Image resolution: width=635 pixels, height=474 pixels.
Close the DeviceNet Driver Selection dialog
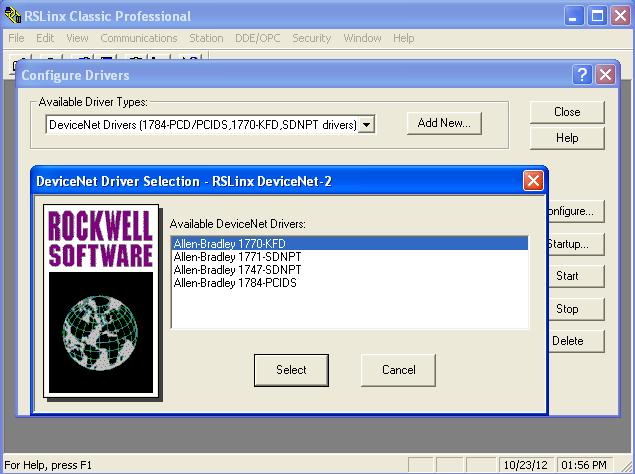(x=533, y=181)
